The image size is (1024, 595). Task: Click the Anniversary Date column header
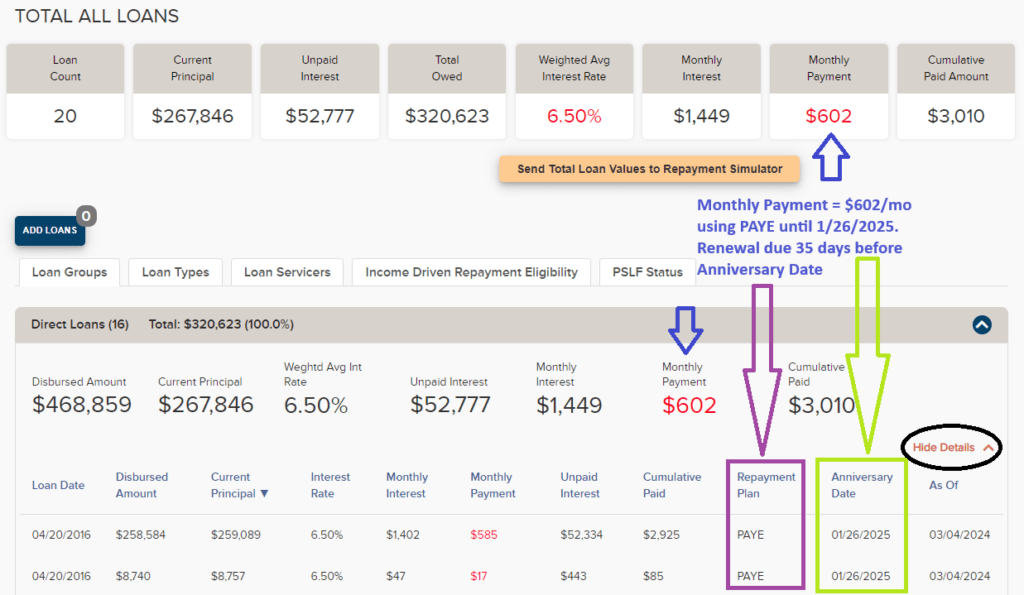(861, 485)
